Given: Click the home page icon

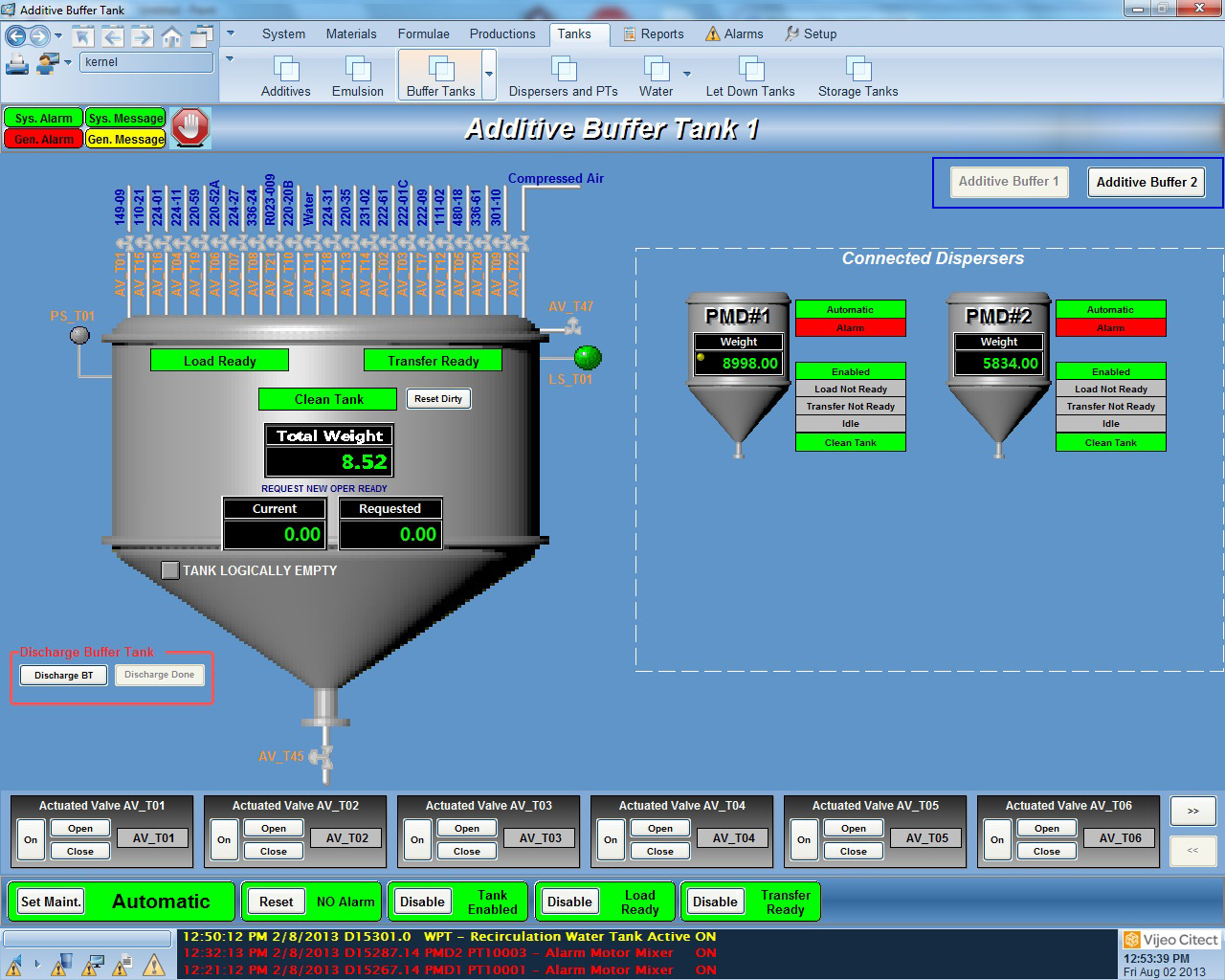Looking at the screenshot, I should tap(171, 37).
